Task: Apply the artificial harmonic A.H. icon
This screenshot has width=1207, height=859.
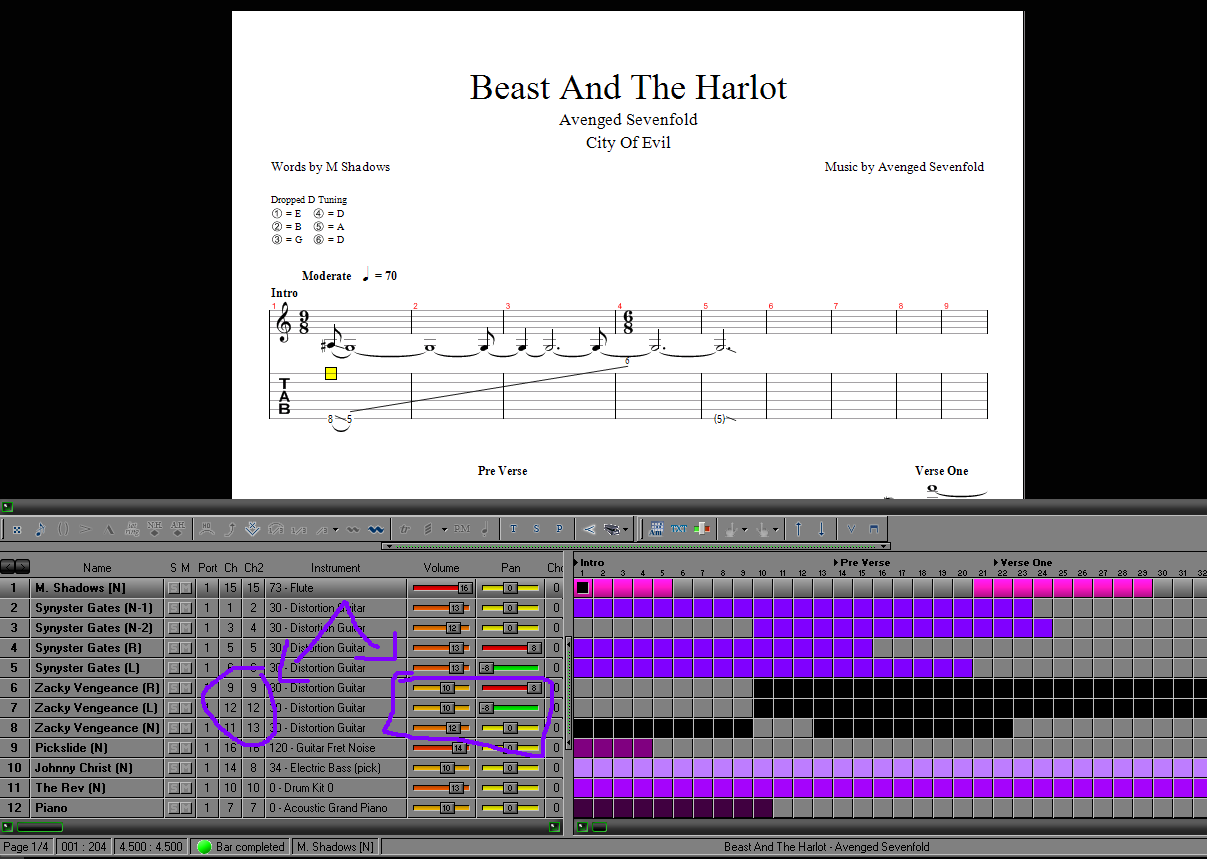Action: (x=178, y=529)
